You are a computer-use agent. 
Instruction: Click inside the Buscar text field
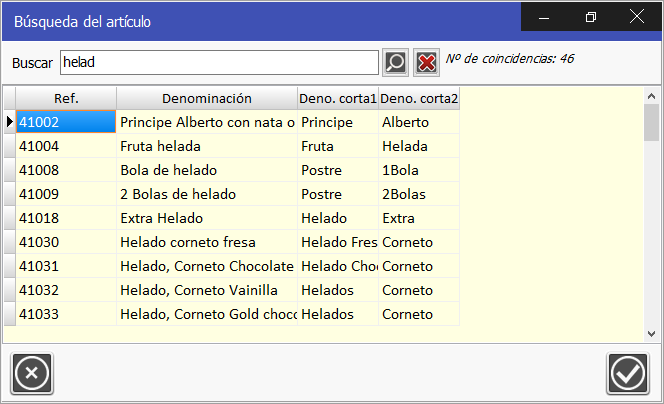tap(218, 62)
